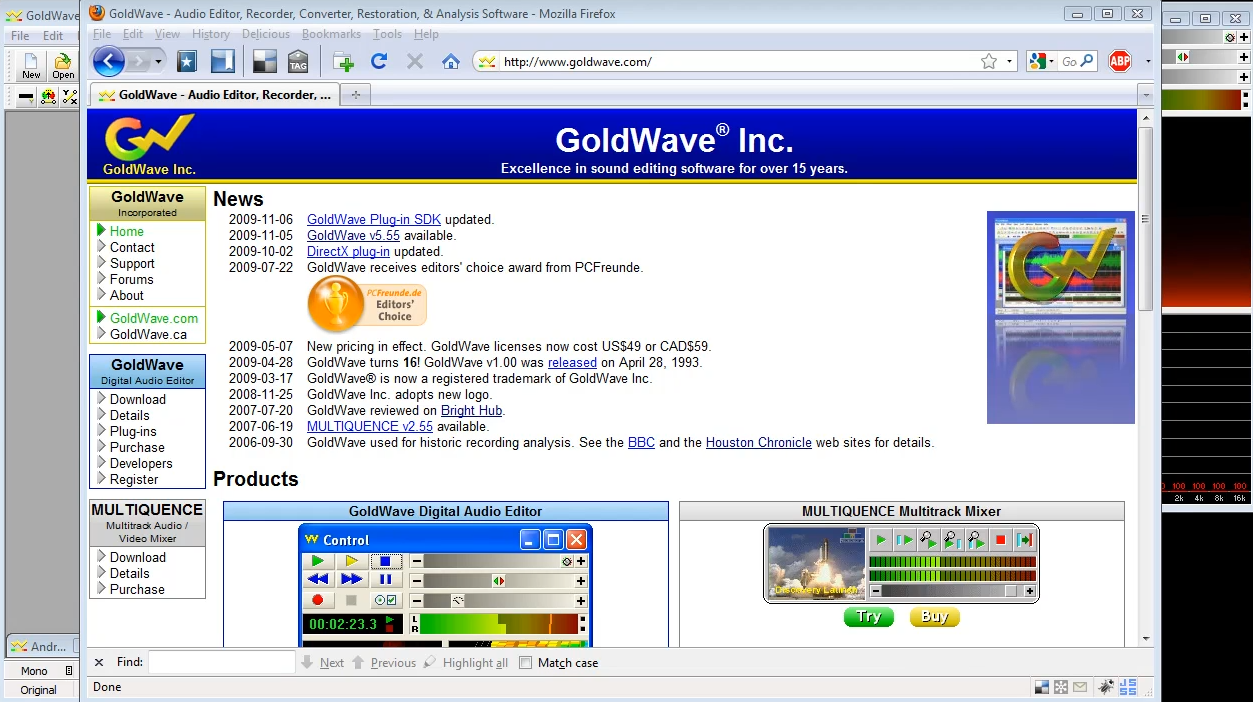1253x702 pixels.
Task: Open the View menu in Firefox
Action: (x=167, y=34)
